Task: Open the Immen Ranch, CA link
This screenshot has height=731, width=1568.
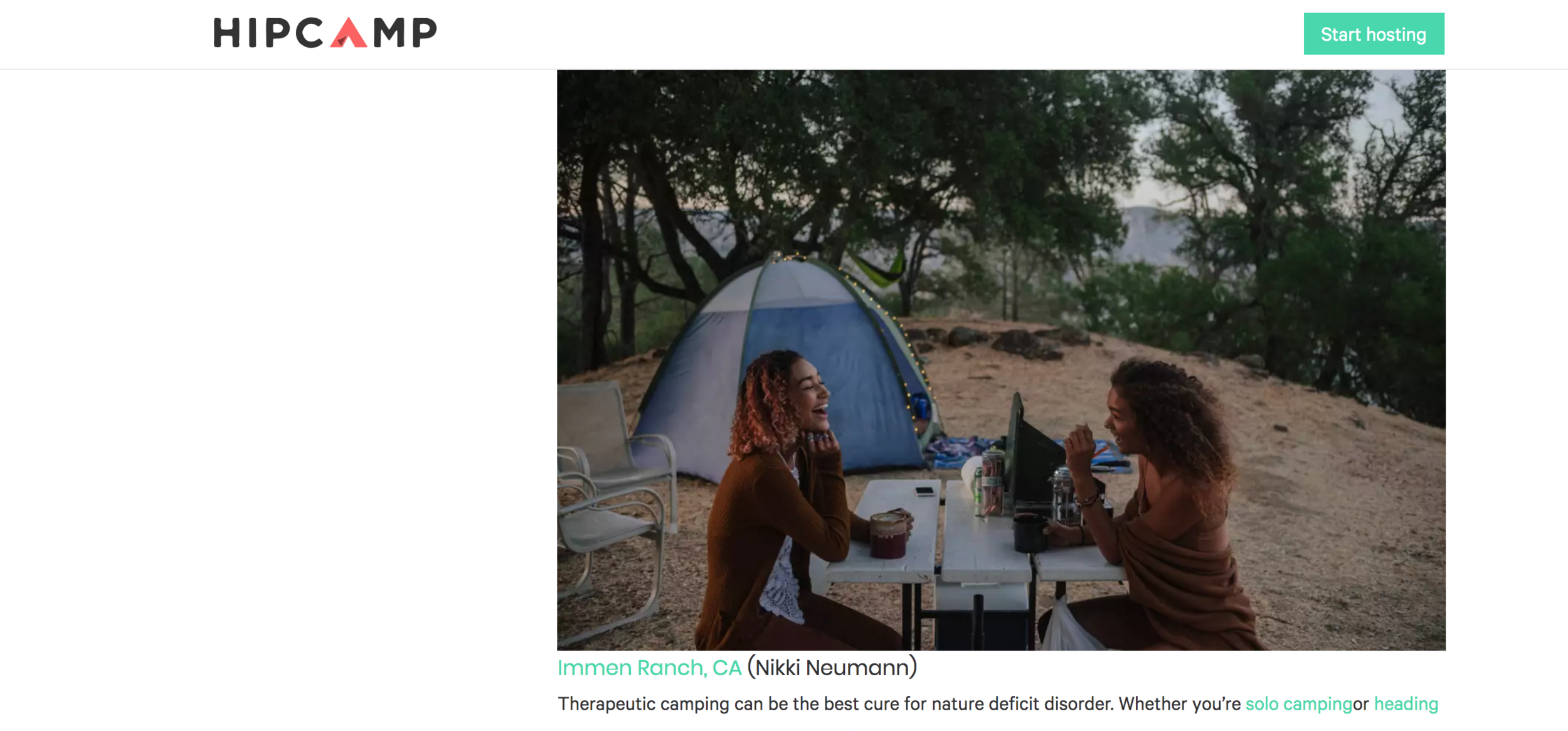Action: [x=649, y=668]
